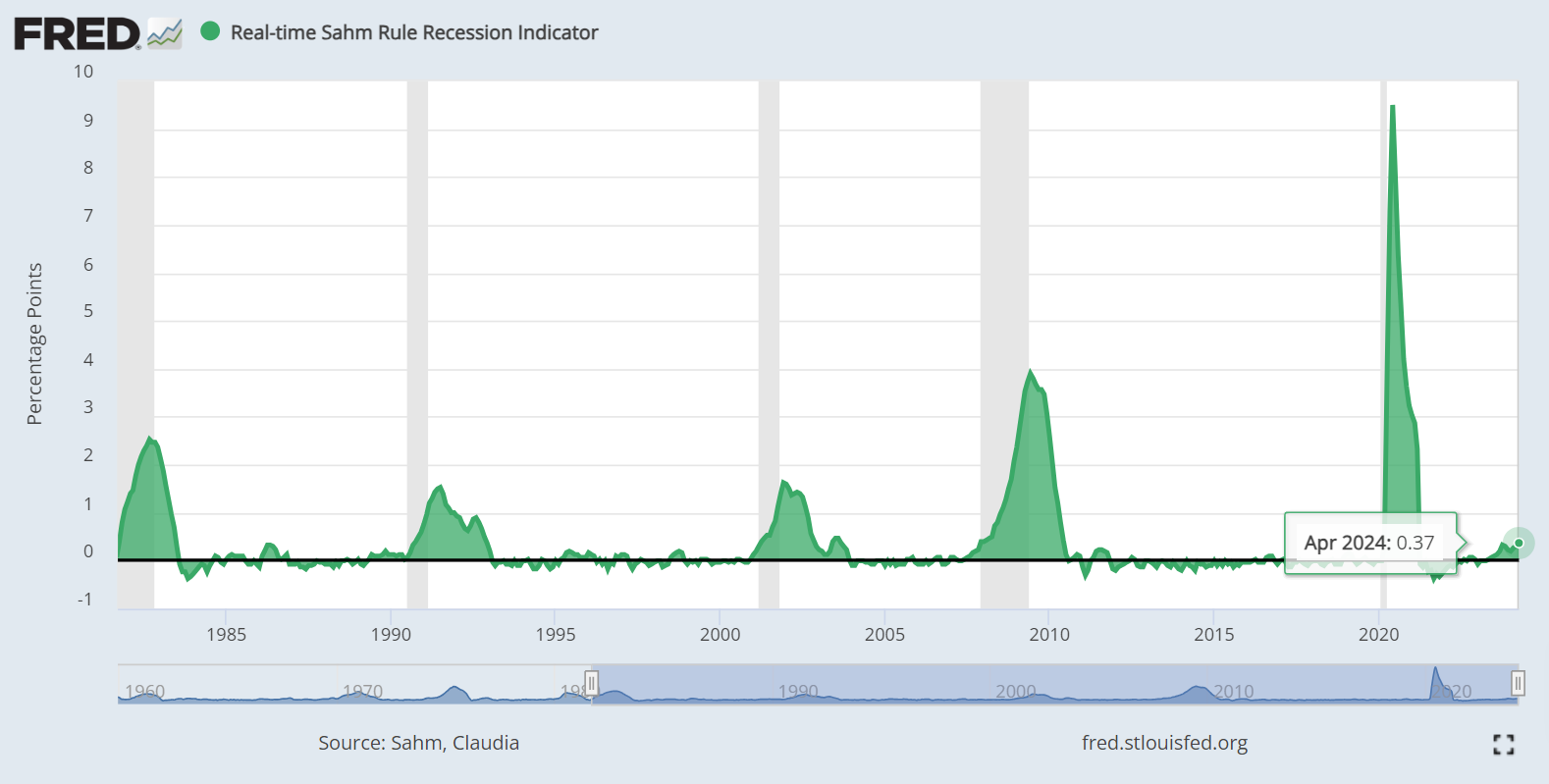Click the 1991 peak in the green area
The height and width of the screenshot is (784, 1549).
pyautogui.click(x=440, y=488)
